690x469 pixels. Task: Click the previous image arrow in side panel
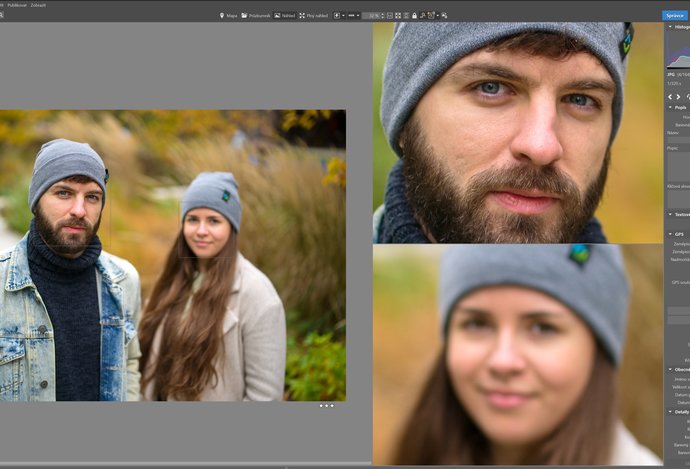(670, 97)
